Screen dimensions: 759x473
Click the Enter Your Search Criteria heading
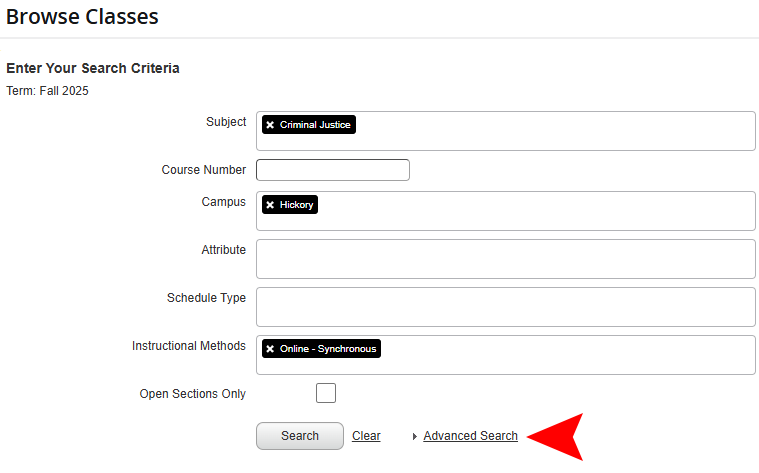93,68
